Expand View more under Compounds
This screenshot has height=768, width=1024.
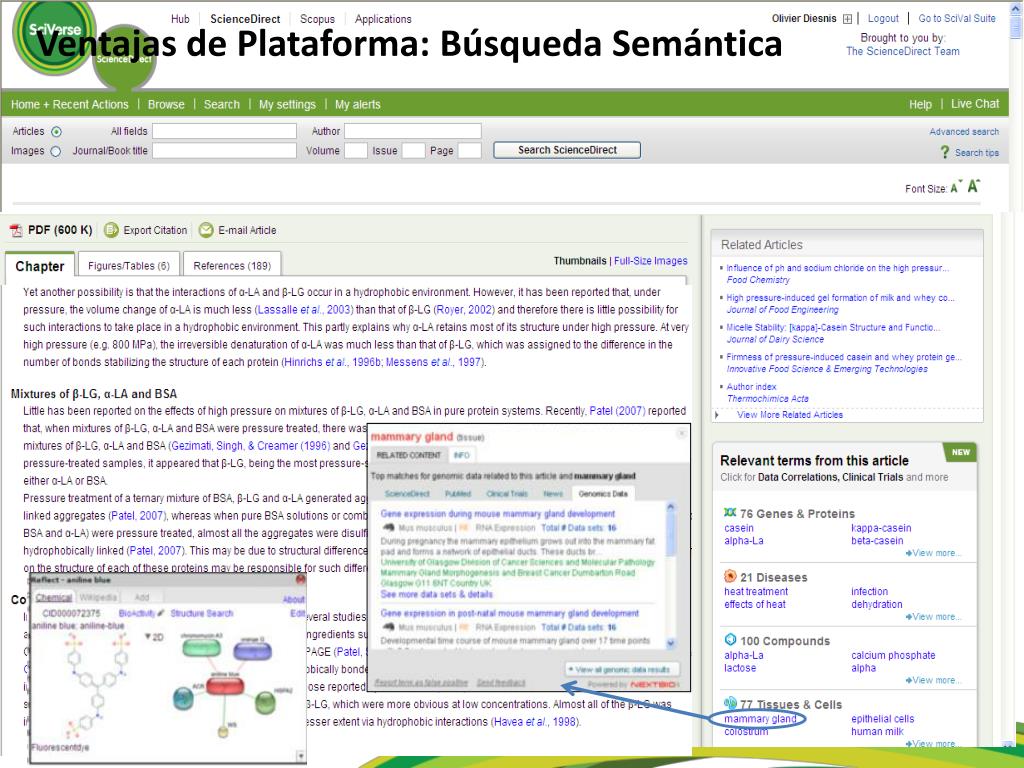click(x=933, y=680)
